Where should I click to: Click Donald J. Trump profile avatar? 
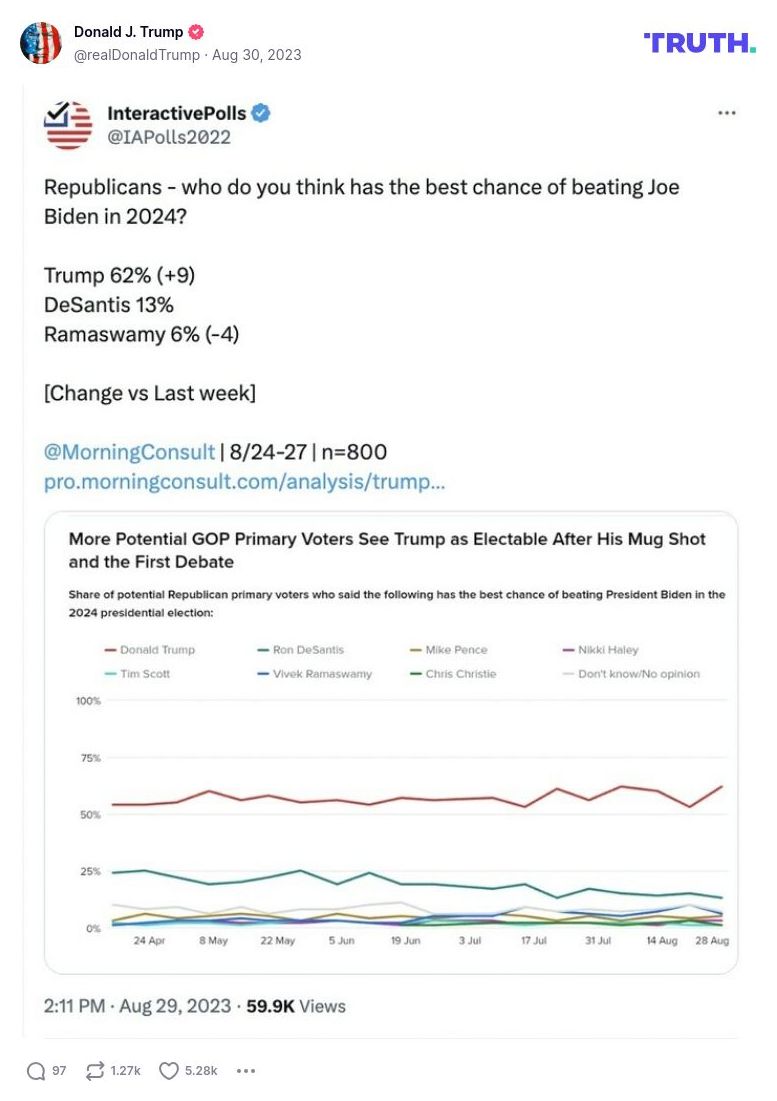coord(41,43)
